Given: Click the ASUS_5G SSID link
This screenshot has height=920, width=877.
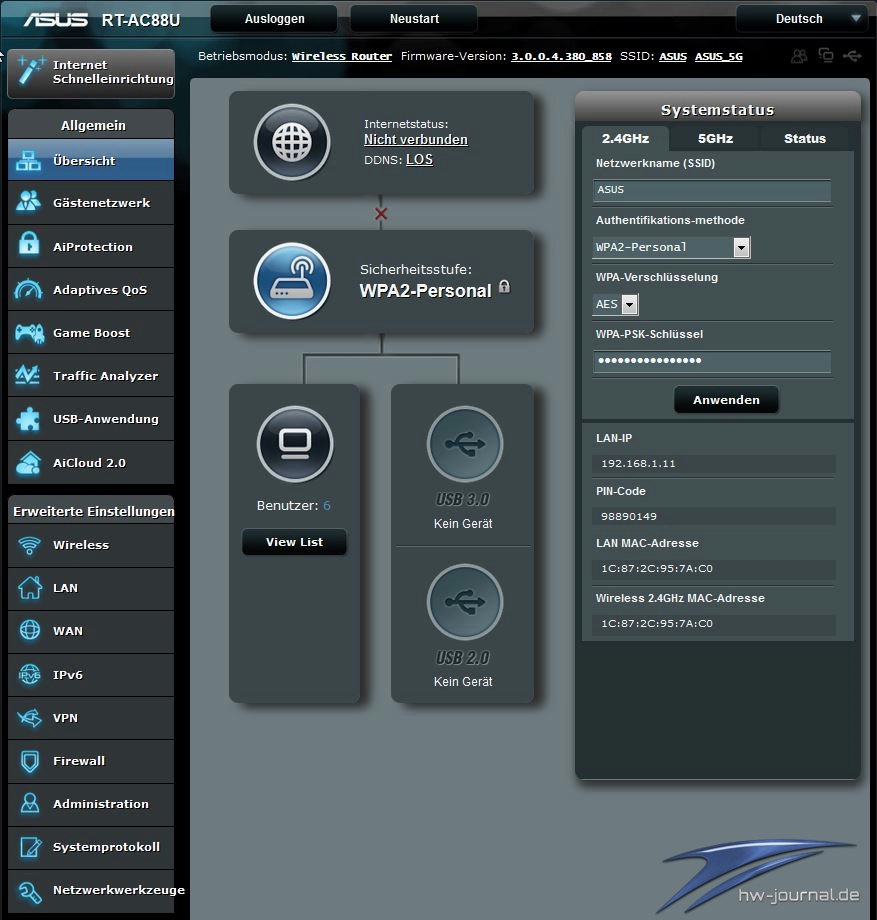Looking at the screenshot, I should click(719, 56).
